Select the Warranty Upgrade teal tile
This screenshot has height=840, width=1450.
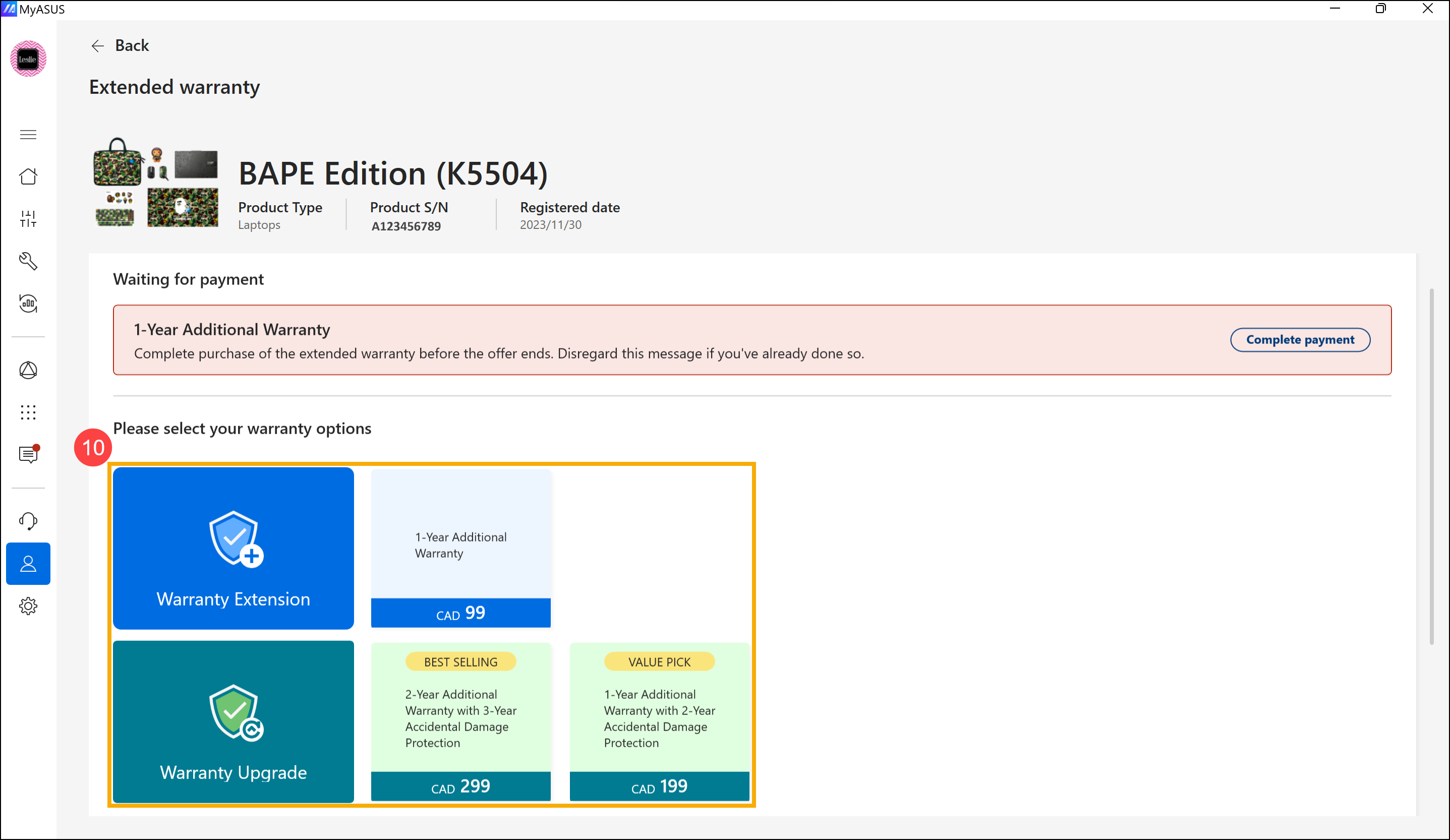[x=233, y=722]
